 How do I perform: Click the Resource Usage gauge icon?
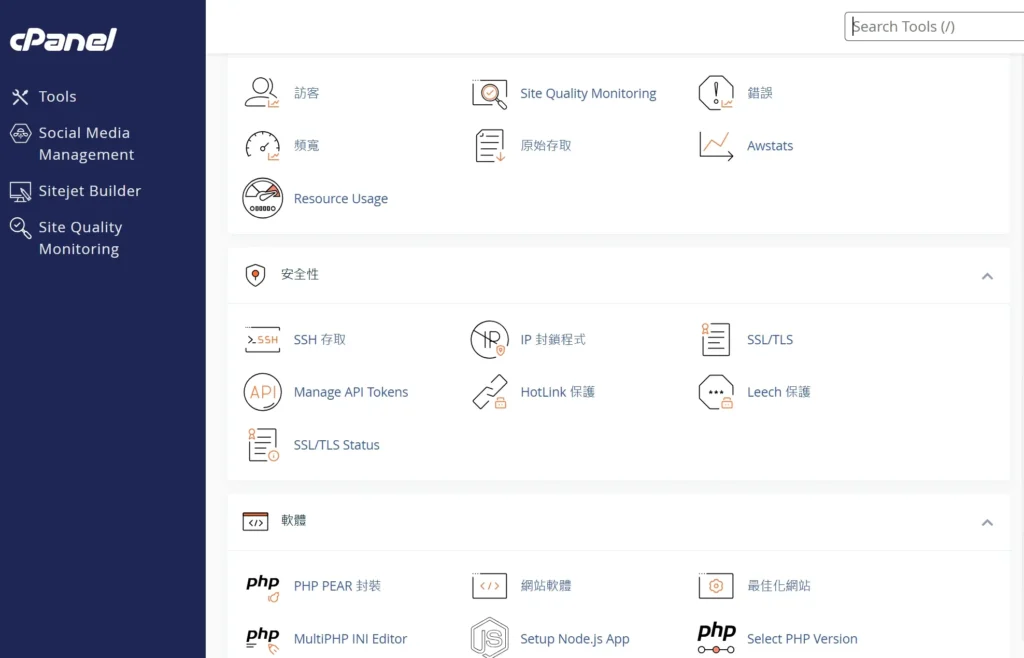pyautogui.click(x=262, y=198)
